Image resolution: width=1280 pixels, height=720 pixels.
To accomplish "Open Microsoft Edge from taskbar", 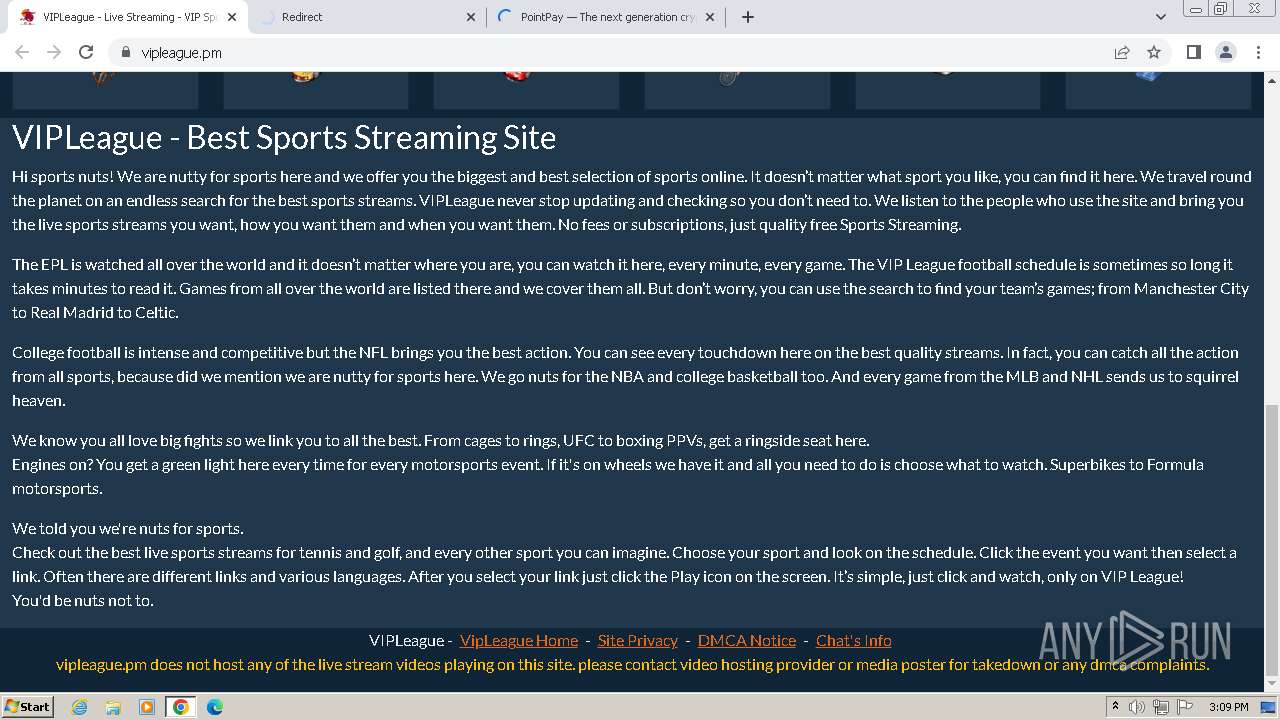I will click(x=215, y=707).
